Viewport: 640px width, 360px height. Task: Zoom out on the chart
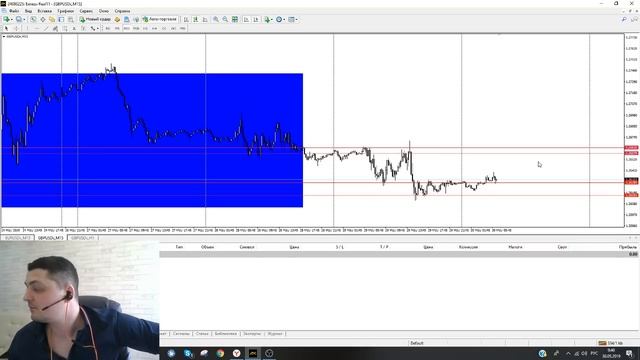coord(225,19)
